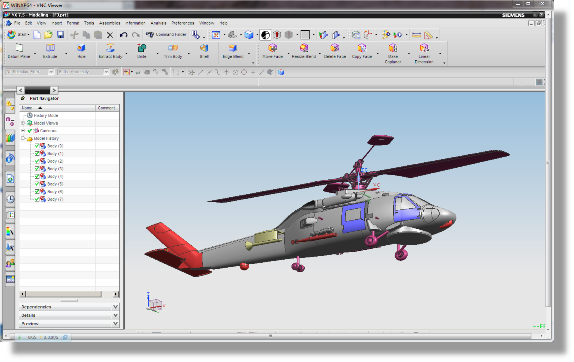The height and width of the screenshot is (362, 574).
Task: Click the Open folder icon
Action: pos(48,35)
